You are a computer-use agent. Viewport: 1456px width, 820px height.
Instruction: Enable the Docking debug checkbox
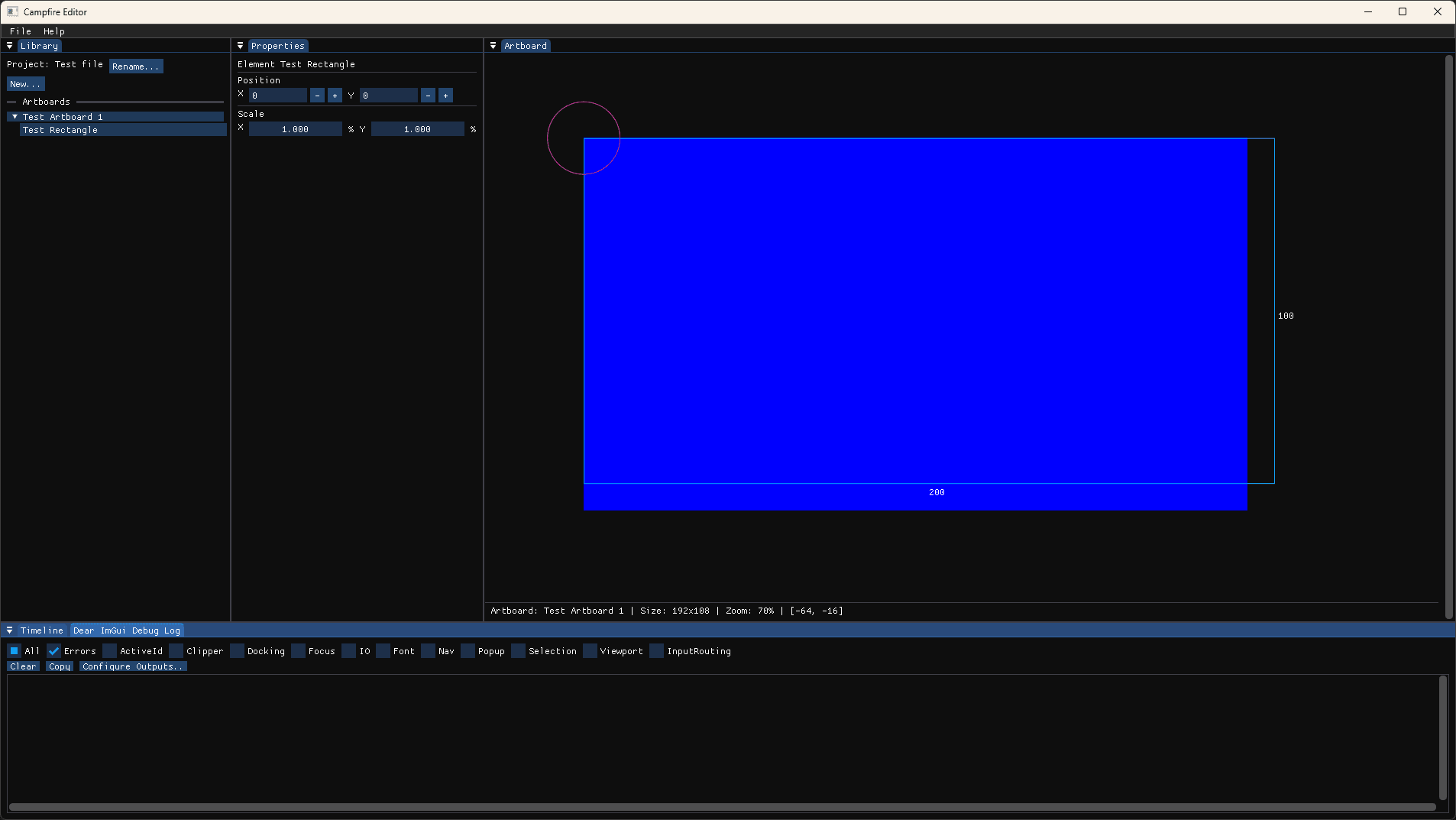[x=238, y=651]
